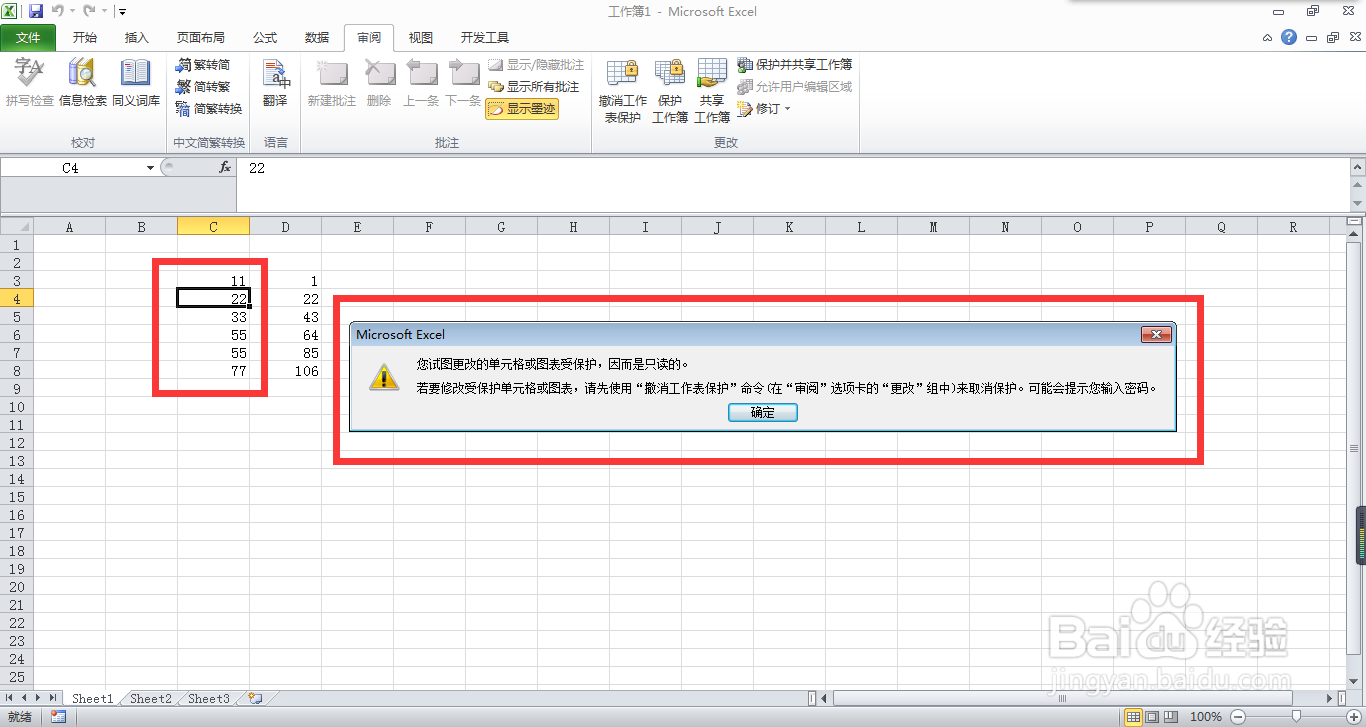Switch to Page Layout view in status bar
1366x727 pixels.
click(x=1153, y=716)
